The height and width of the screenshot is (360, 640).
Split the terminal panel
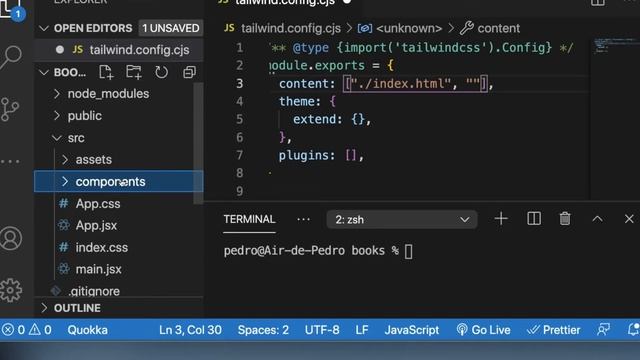[534, 219]
